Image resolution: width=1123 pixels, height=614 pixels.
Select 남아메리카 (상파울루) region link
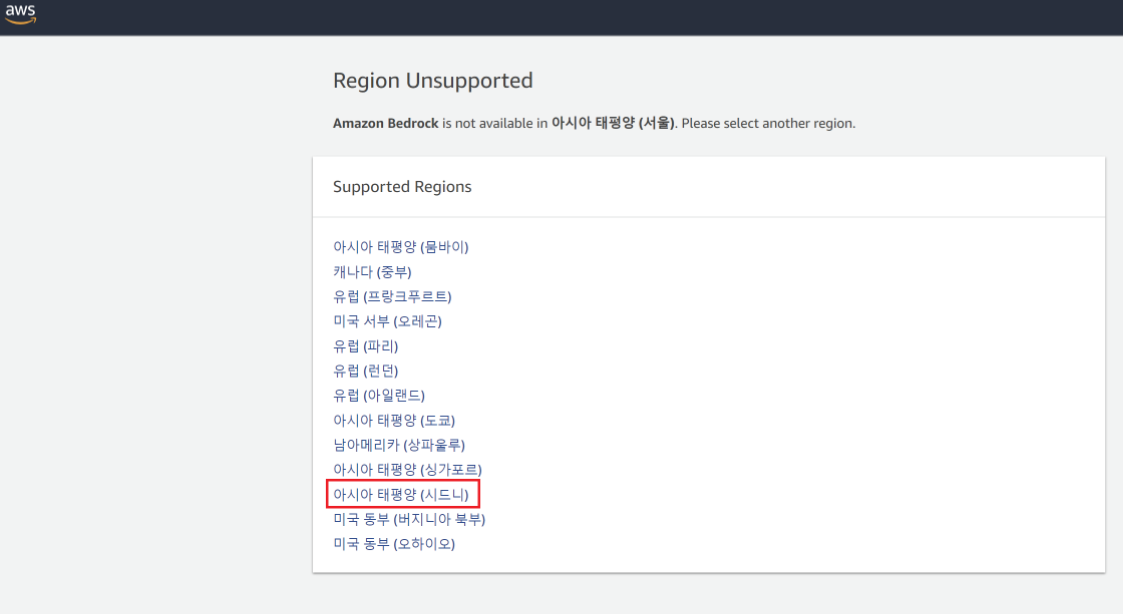[399, 445]
